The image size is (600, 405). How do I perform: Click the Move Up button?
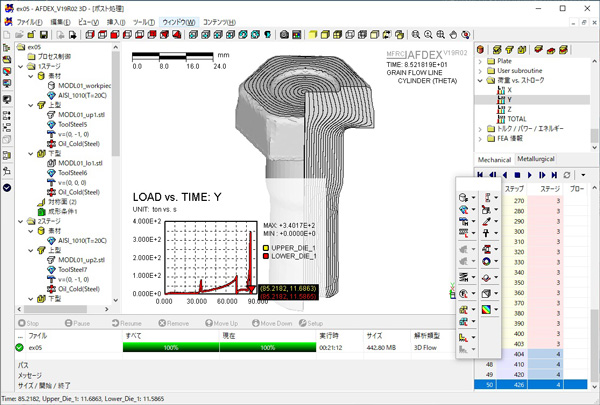click(222, 323)
